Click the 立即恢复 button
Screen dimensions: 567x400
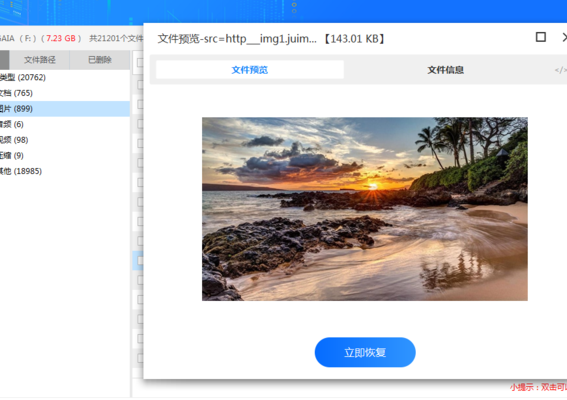pyautogui.click(x=365, y=352)
